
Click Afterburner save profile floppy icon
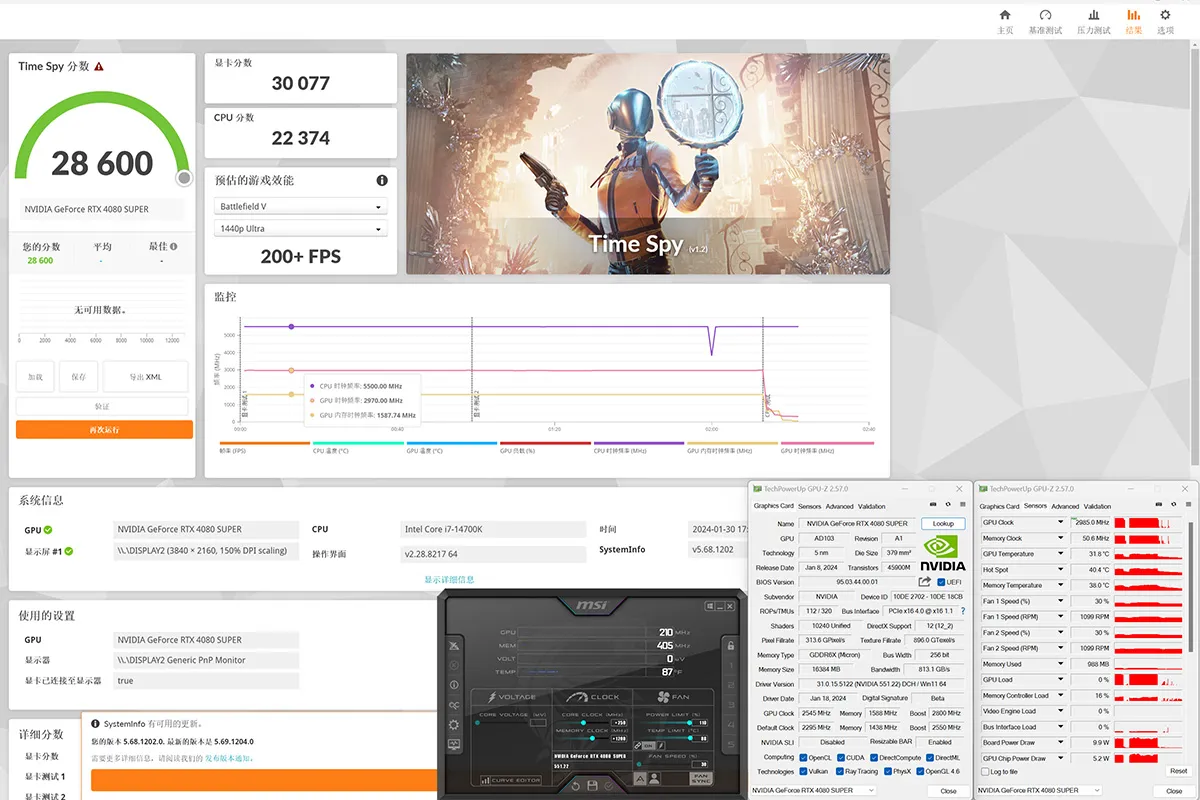point(592,786)
